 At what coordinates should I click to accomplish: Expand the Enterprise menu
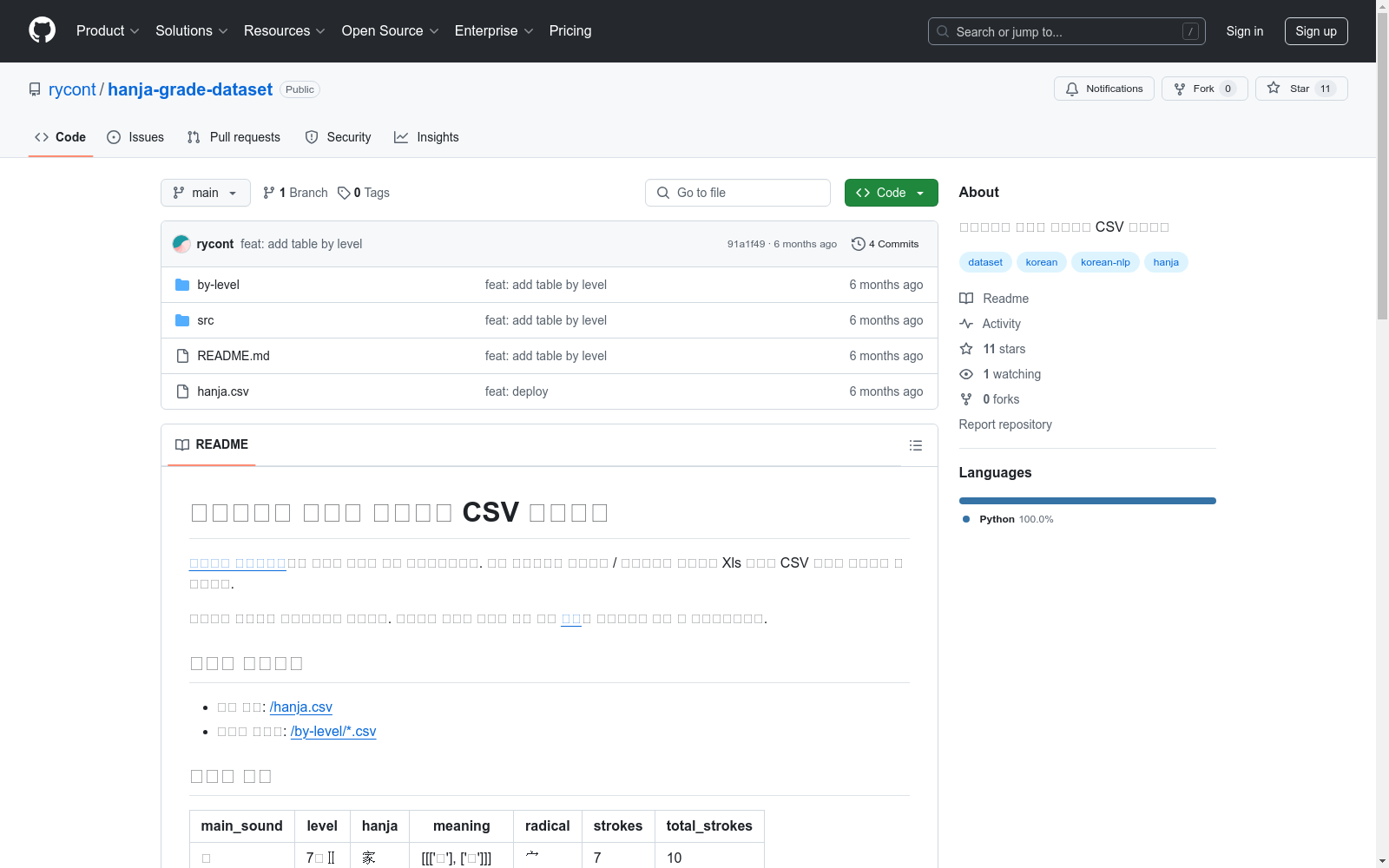(494, 30)
